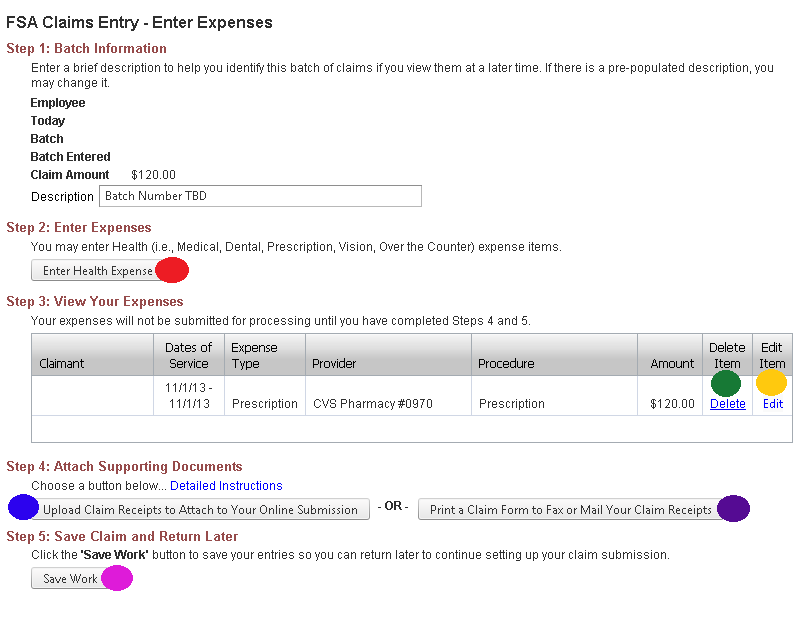
Task: Click the $120.00 amount in expense row
Action: point(671,404)
